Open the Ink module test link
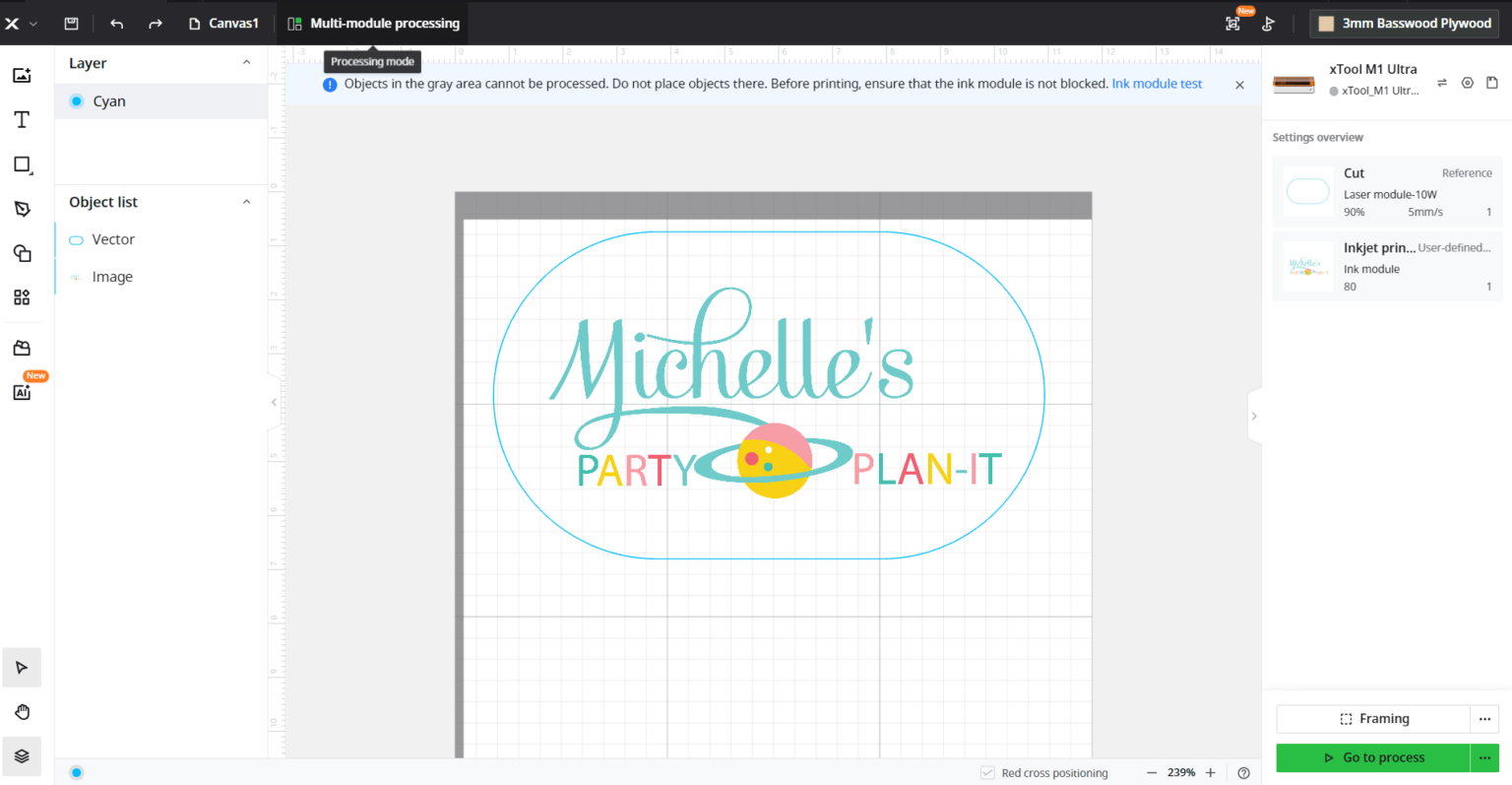Viewport: 1512px width, 785px height. point(1157,84)
